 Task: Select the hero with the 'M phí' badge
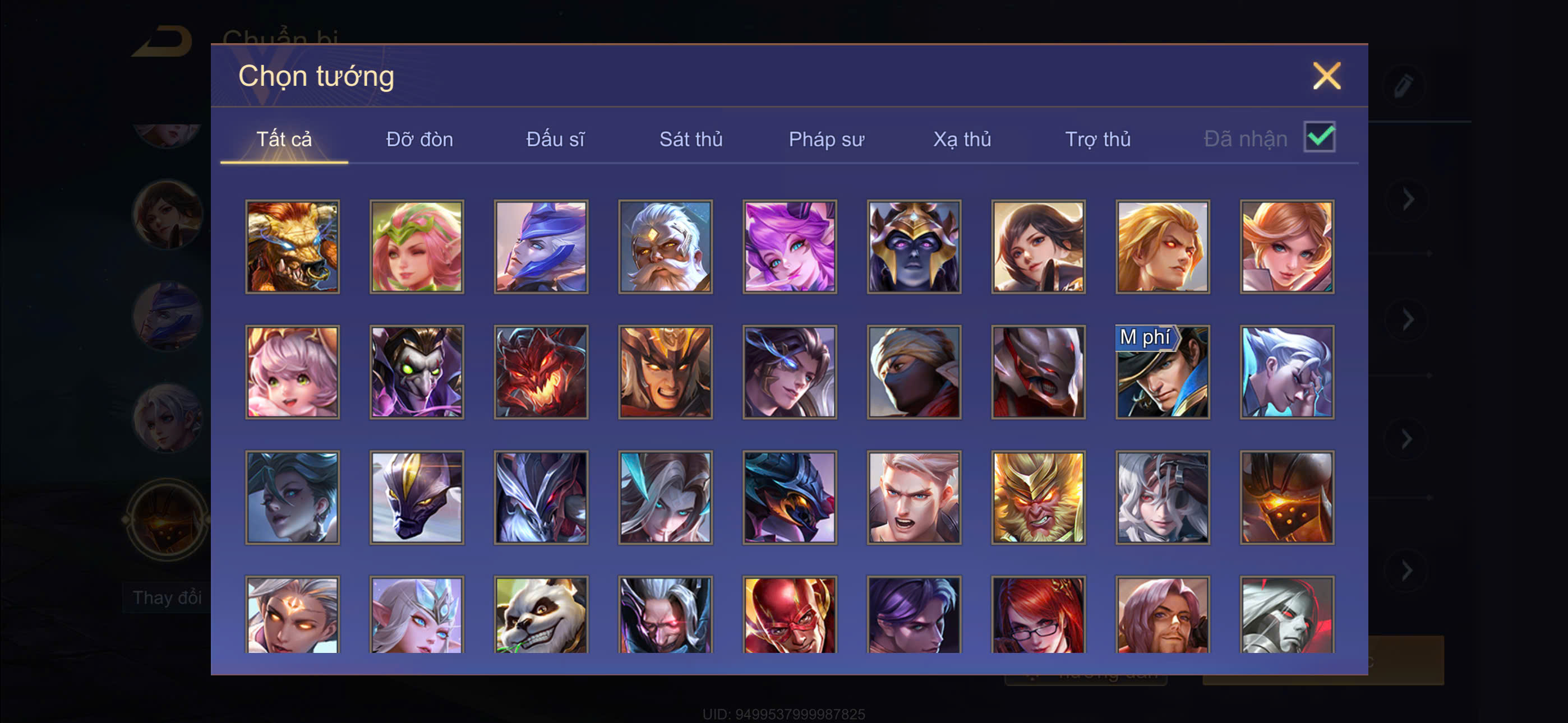(1162, 372)
